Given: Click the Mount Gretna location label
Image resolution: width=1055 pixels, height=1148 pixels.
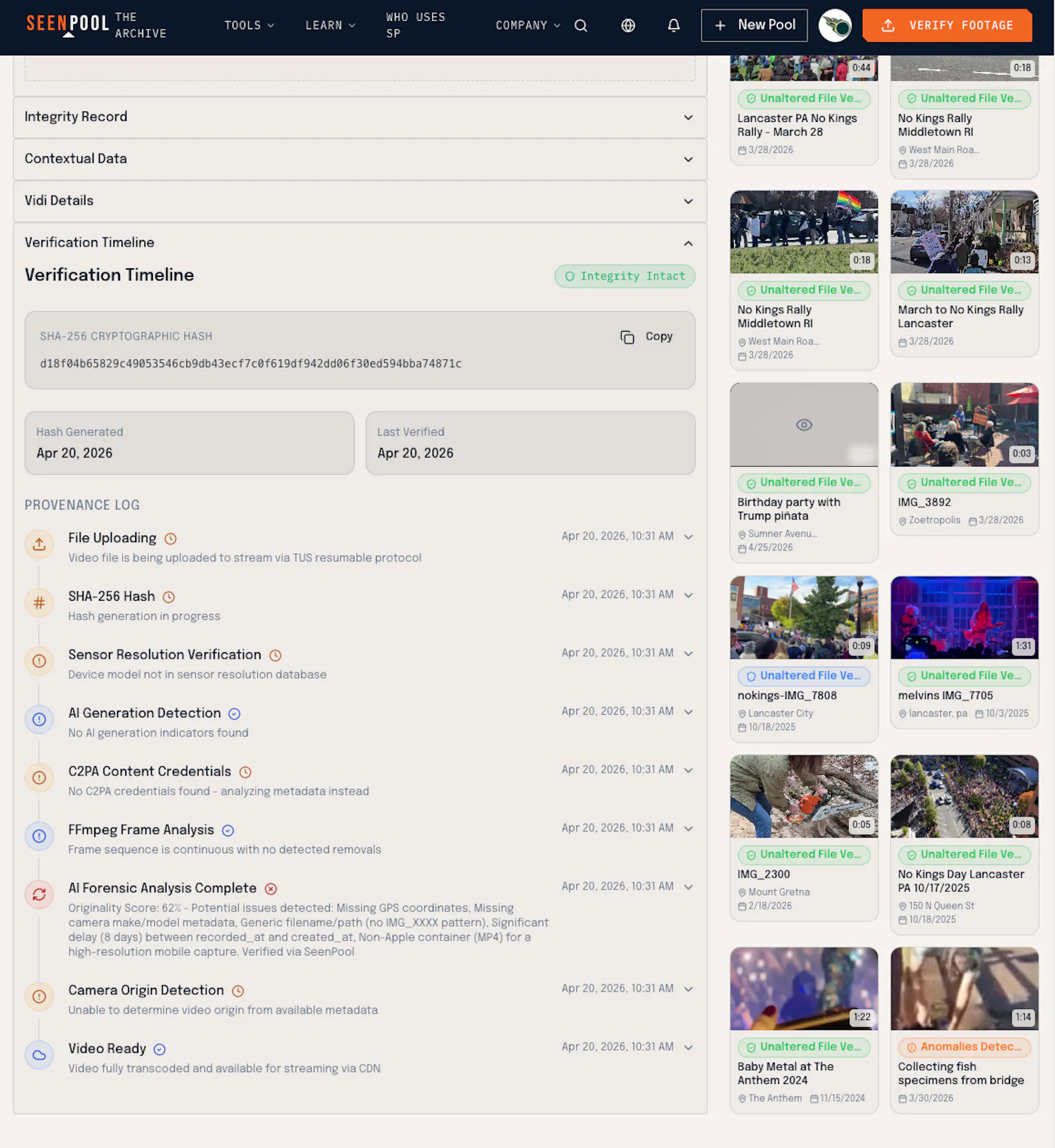Looking at the screenshot, I should pyautogui.click(x=773, y=892).
